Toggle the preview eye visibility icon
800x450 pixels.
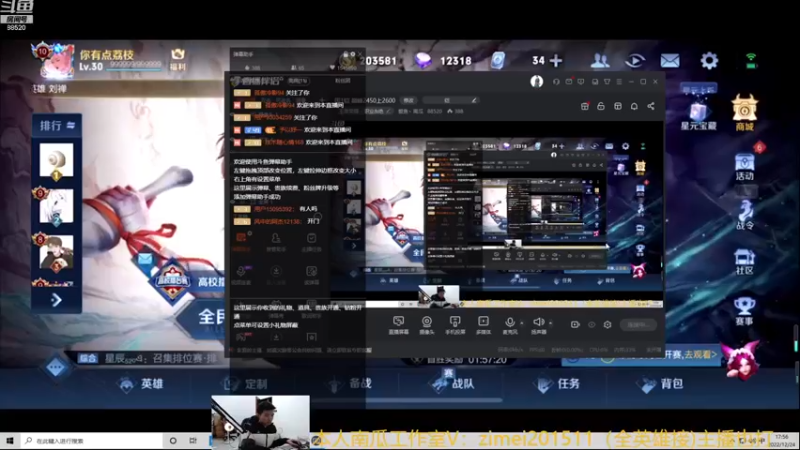[x=591, y=324]
